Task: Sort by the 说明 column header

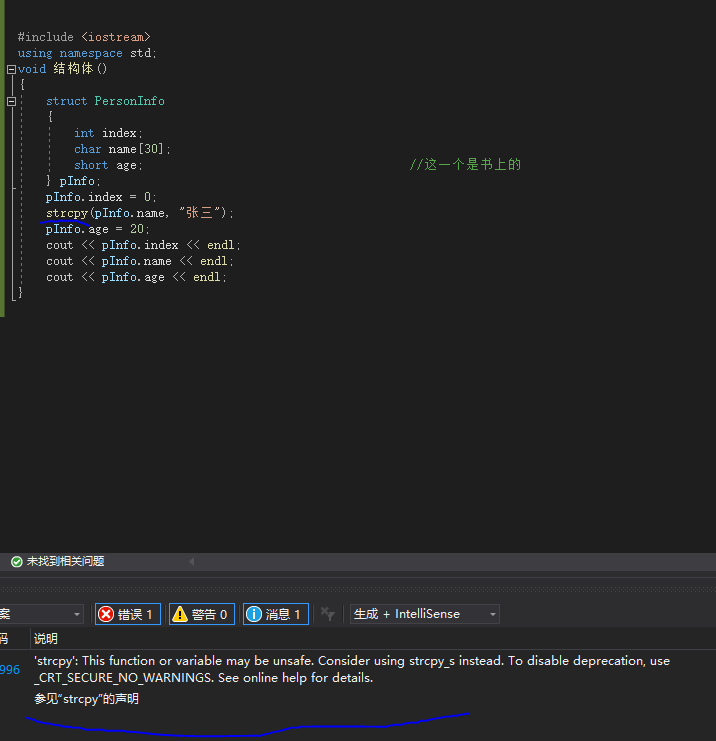Action: coord(46,639)
